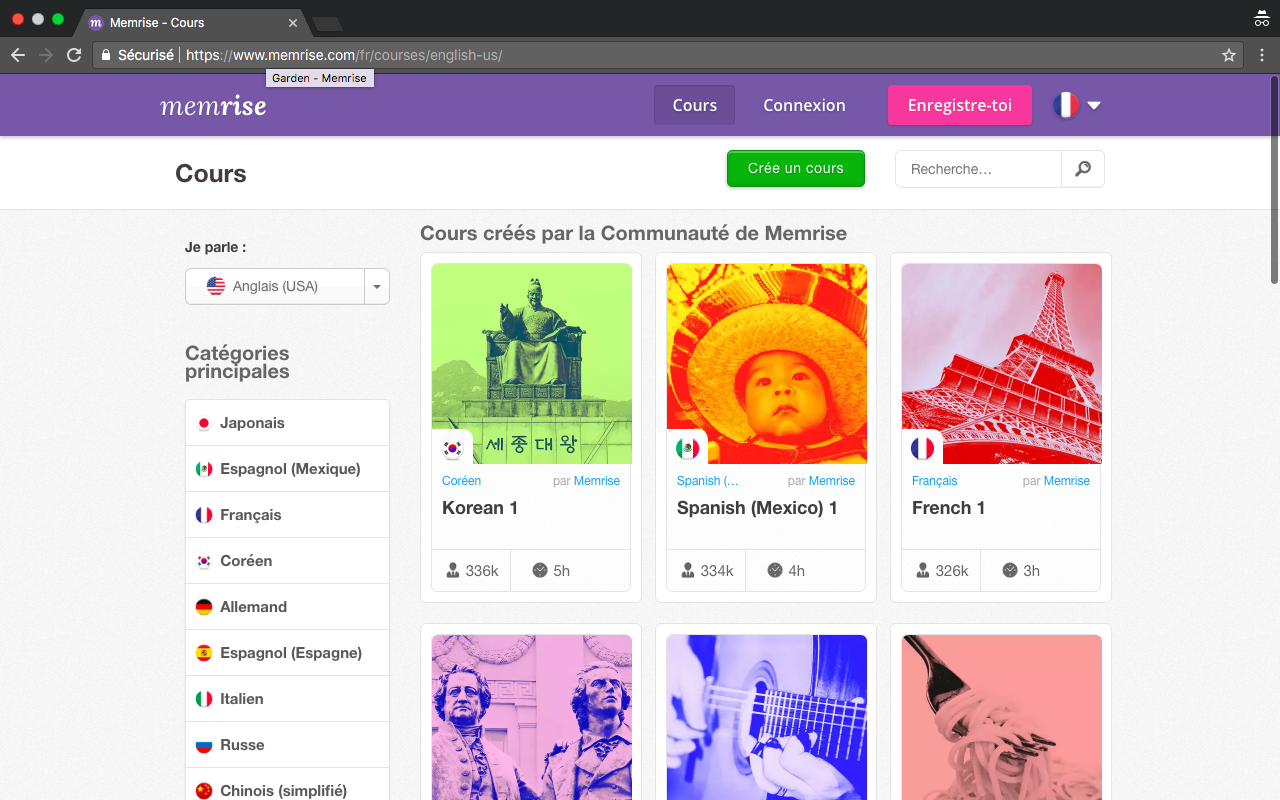
Task: Open the French 1 course title
Action: point(948,508)
